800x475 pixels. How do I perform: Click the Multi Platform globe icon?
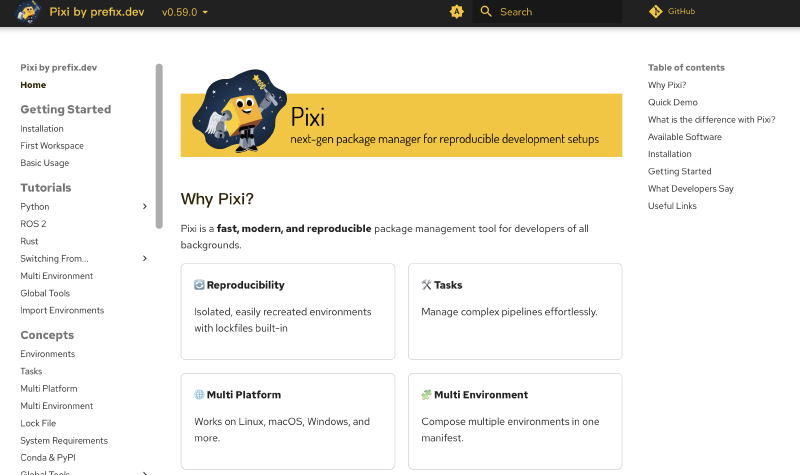click(200, 395)
